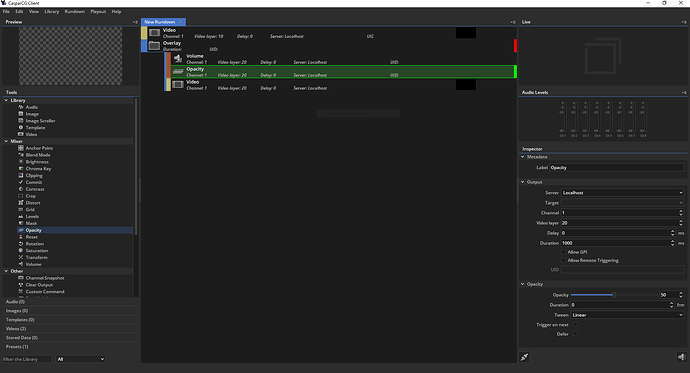Toggle Allow Remote Triggering checkbox
The height and width of the screenshot is (373, 690).
[x=563, y=260]
